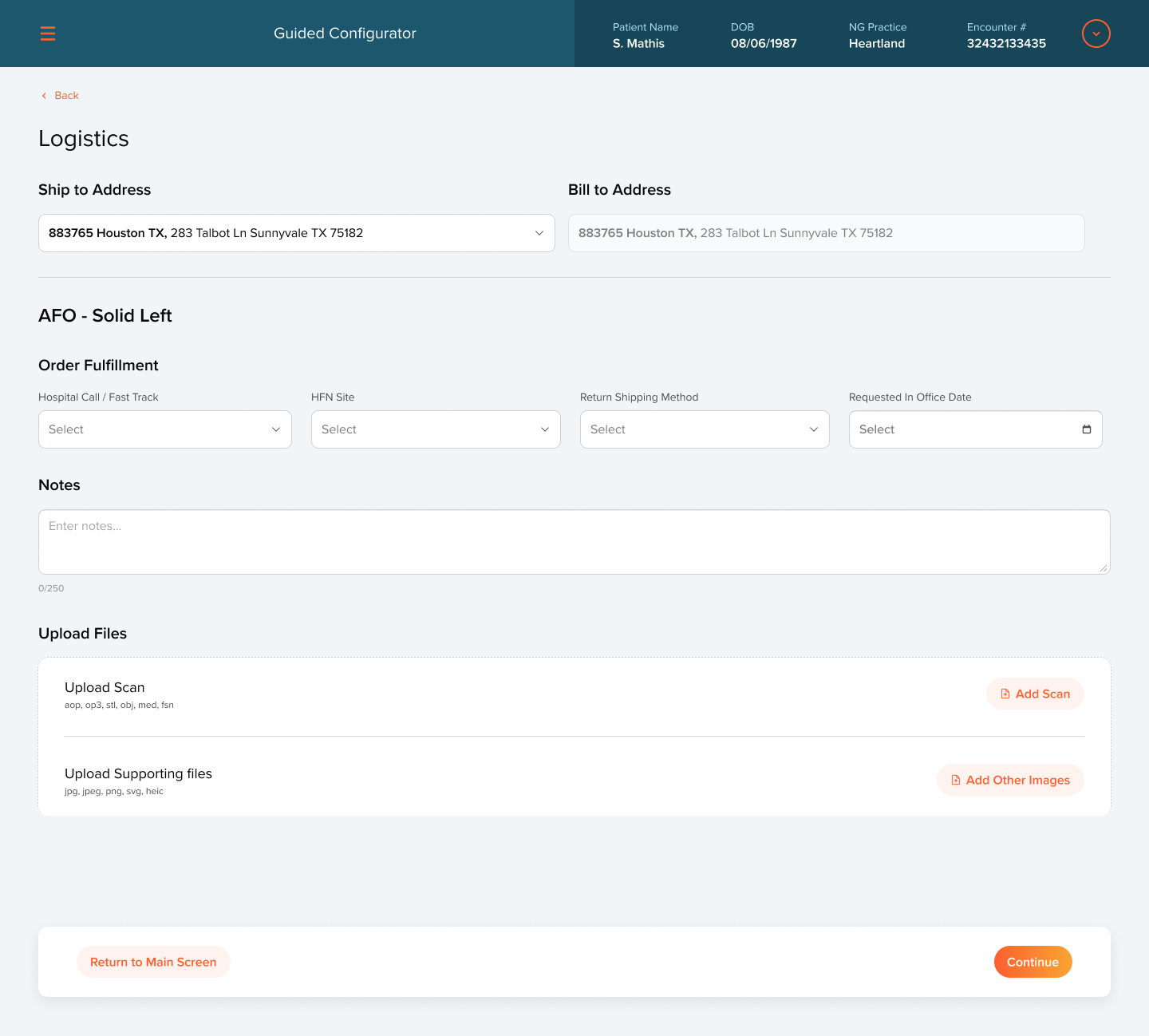The width and height of the screenshot is (1149, 1036).
Task: Click the Order Fulfillment heading
Action: pos(98,365)
